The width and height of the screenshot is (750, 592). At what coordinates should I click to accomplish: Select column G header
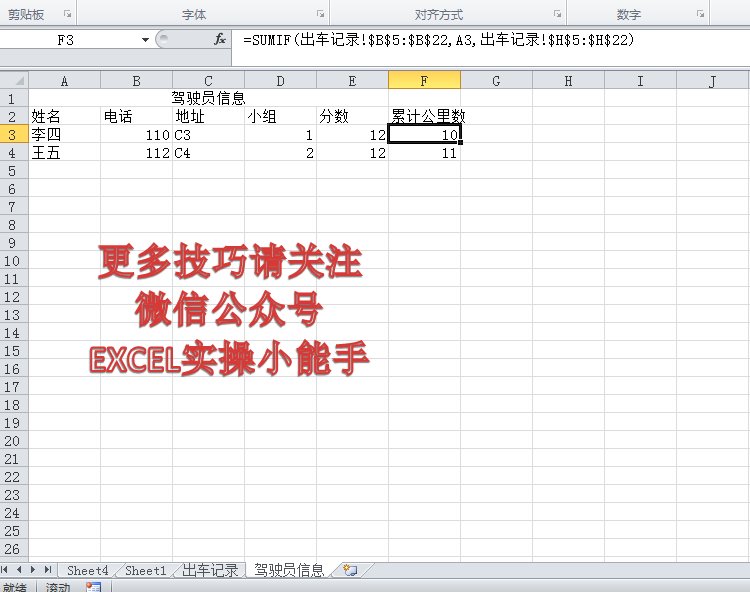[496, 80]
